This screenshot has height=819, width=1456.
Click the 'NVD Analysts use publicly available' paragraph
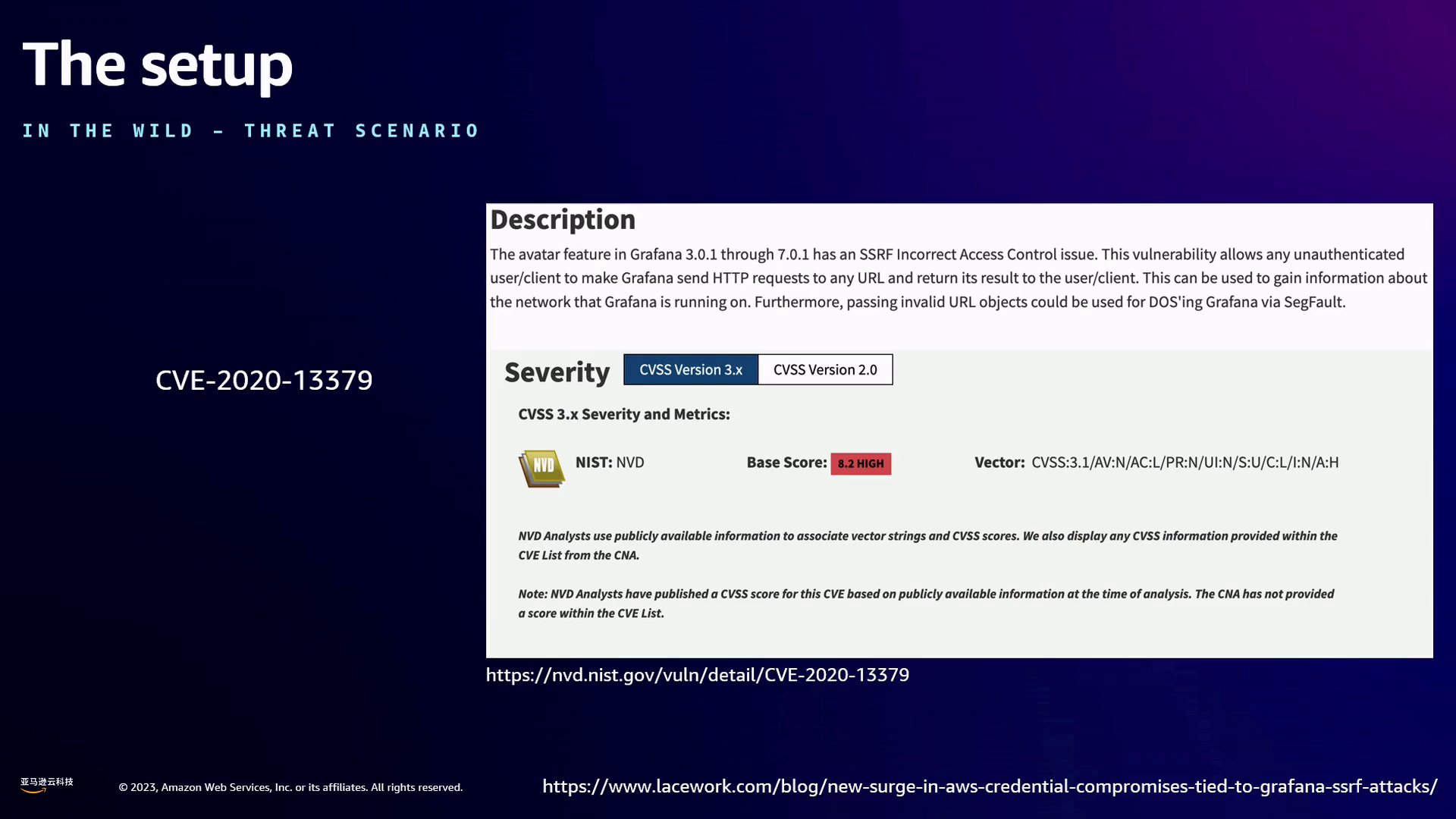[927, 545]
